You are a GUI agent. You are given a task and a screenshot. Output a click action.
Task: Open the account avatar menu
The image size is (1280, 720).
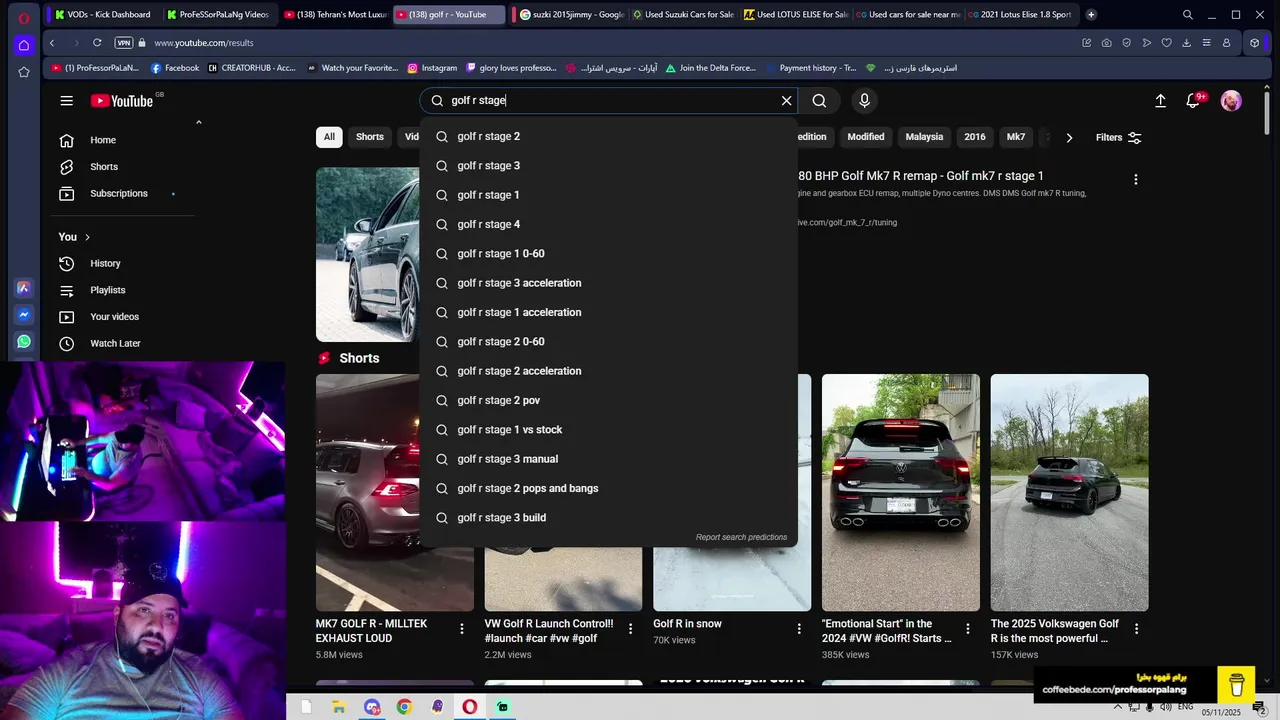(1231, 101)
